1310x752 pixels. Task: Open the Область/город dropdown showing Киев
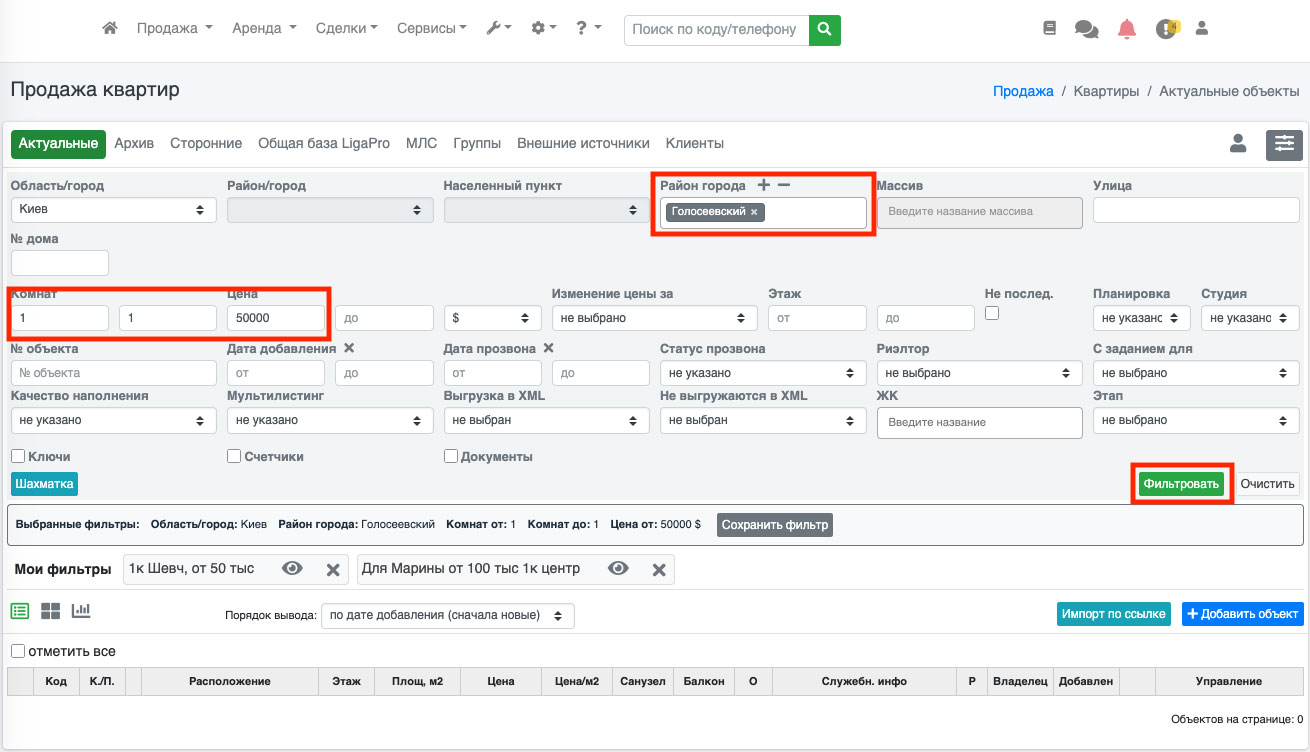(113, 210)
